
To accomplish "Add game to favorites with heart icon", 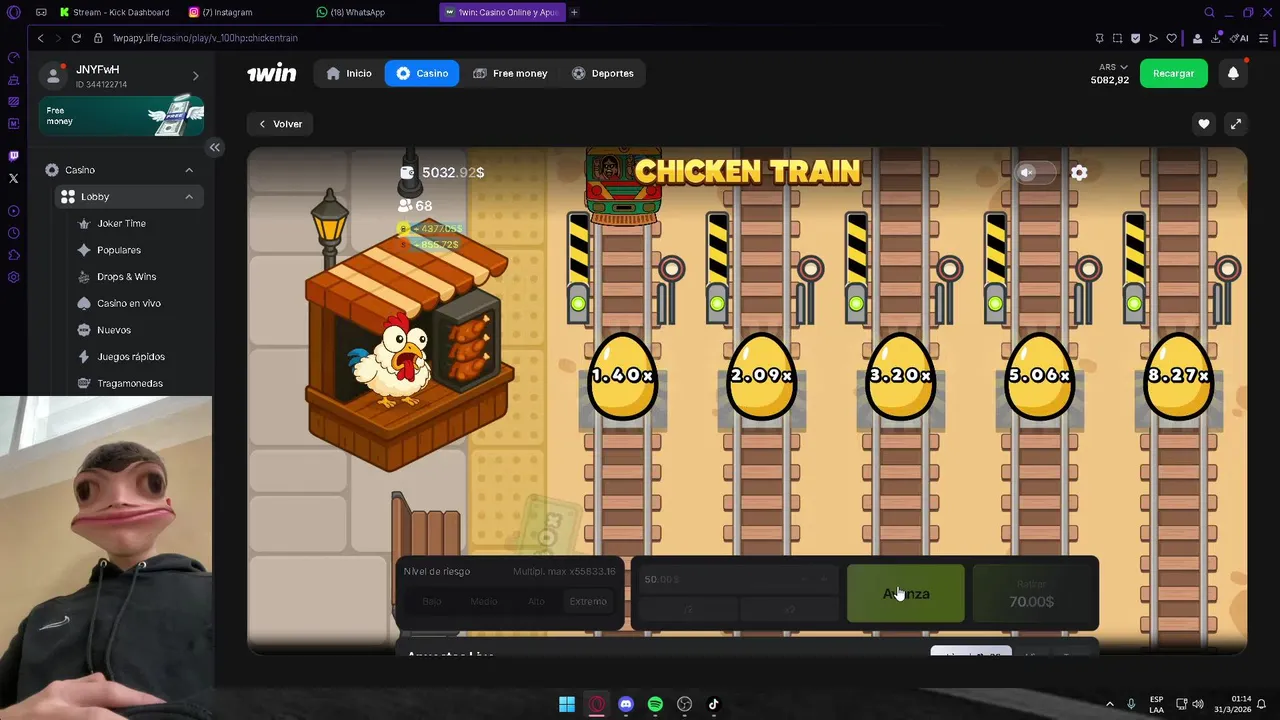I will pos(1204,124).
